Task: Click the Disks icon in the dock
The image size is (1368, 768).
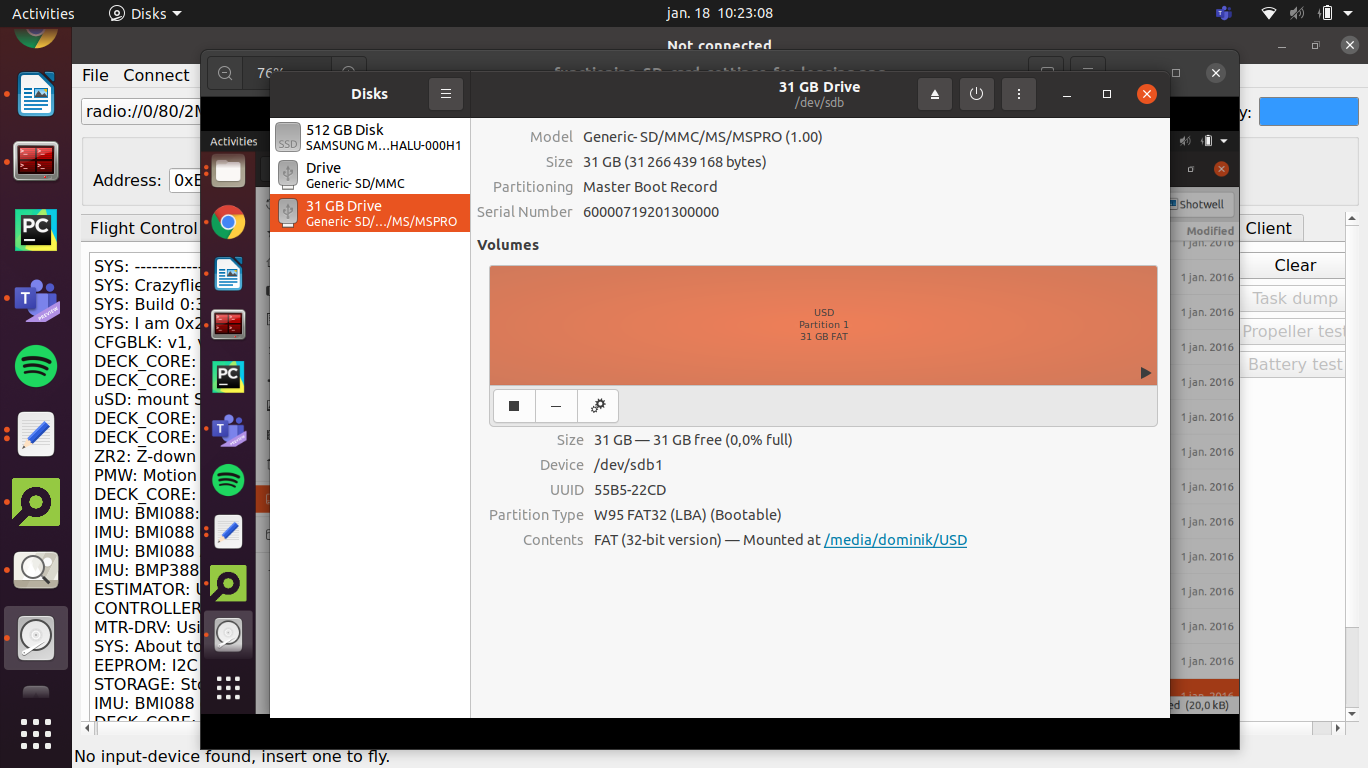Action: [x=36, y=638]
